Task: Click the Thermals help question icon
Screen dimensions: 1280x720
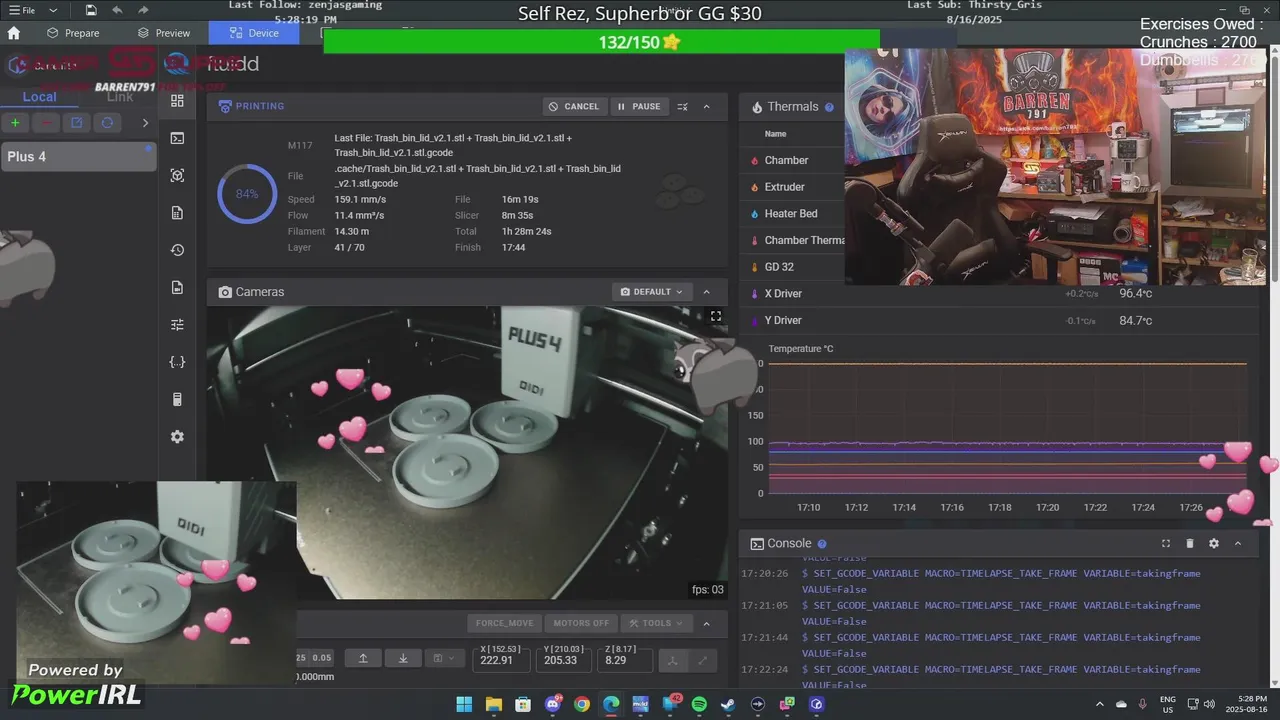Action: [x=829, y=107]
